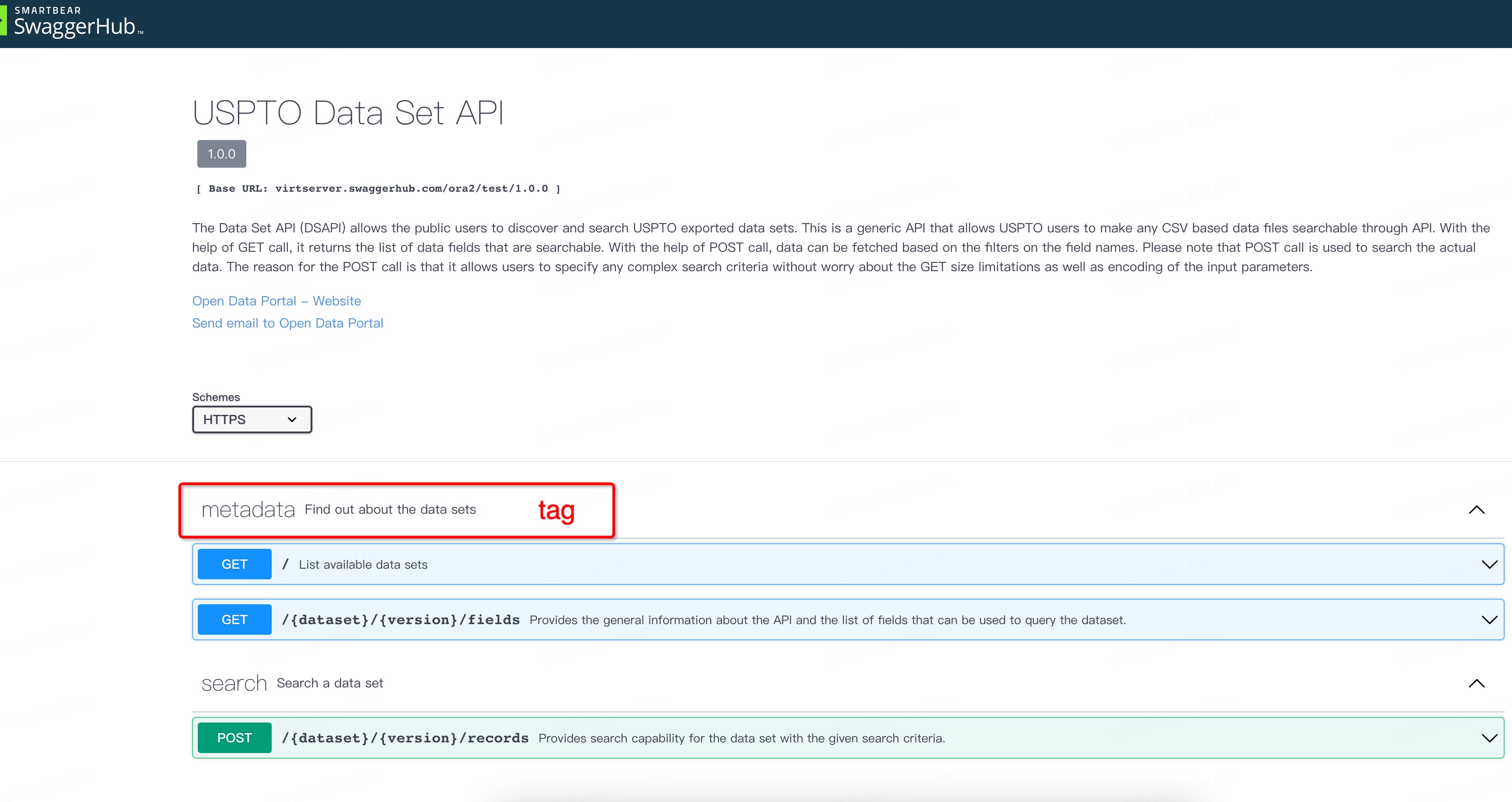Click the GET badge for the fields endpoint
The width and height of the screenshot is (1512, 802).
click(x=234, y=620)
